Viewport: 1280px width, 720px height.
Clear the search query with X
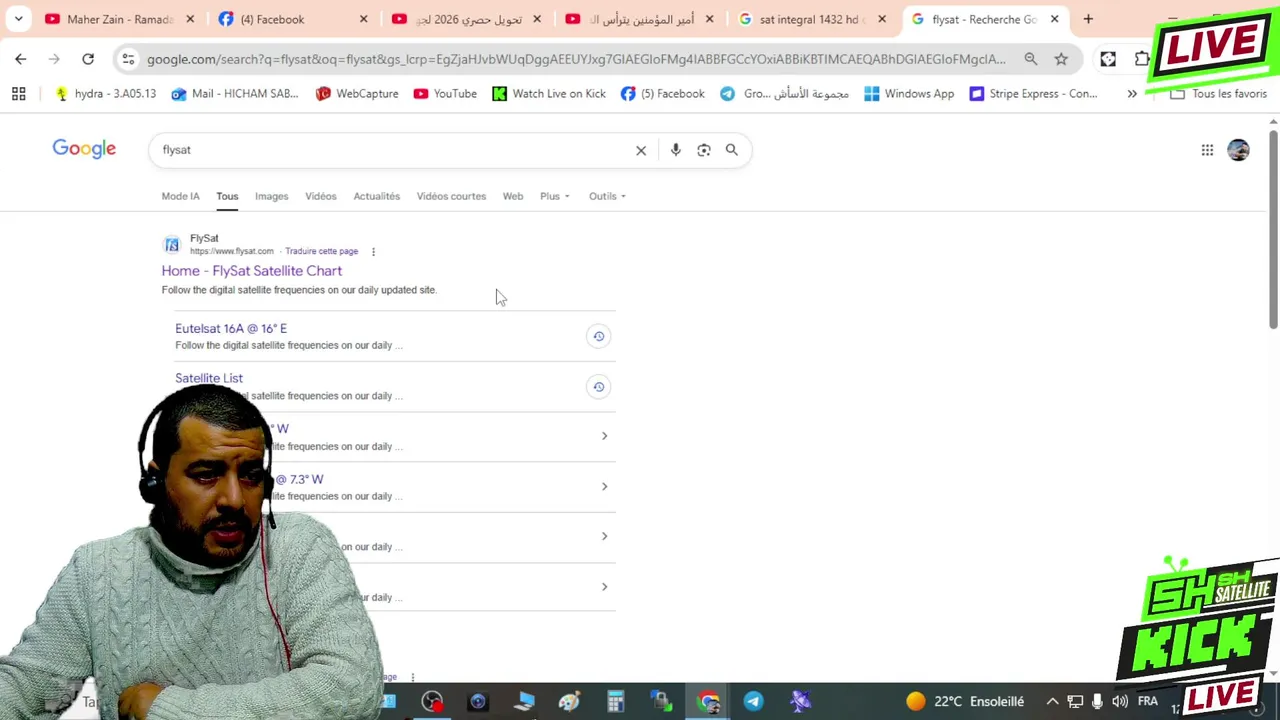click(x=641, y=150)
